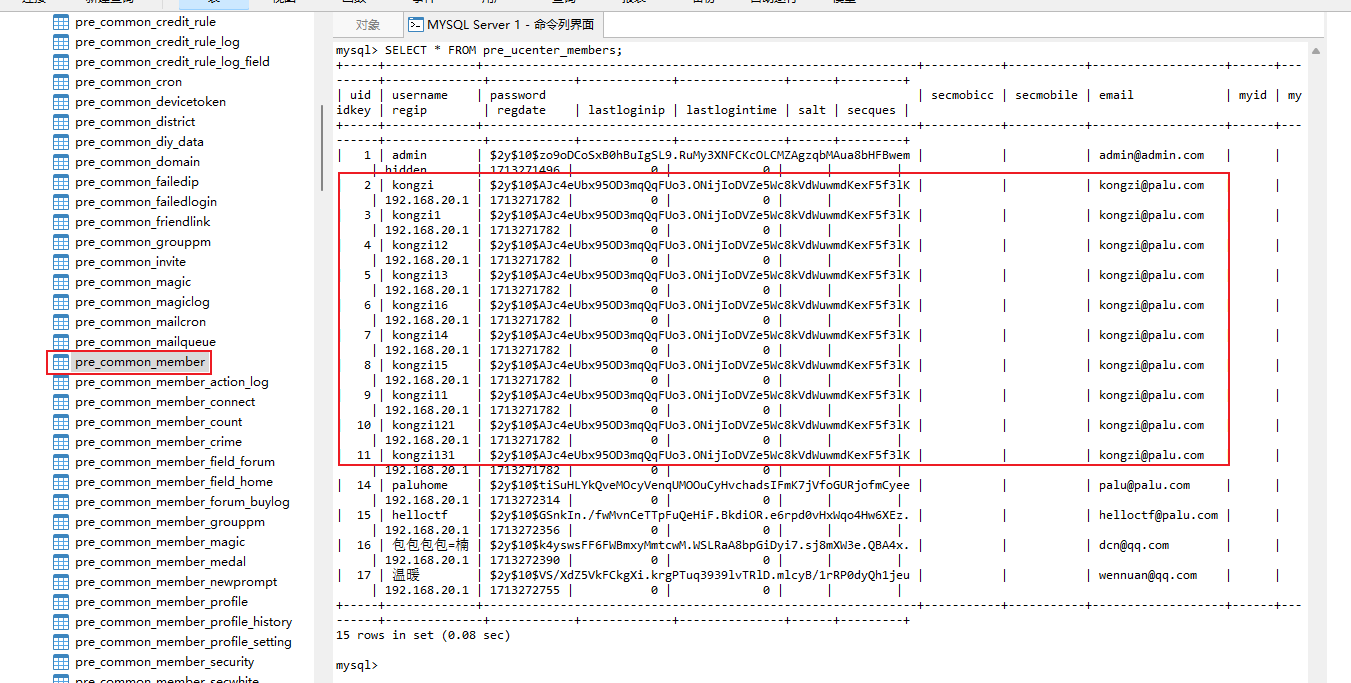Click the table icon next to pre_common_magic
The width and height of the screenshot is (1351, 683).
click(x=60, y=282)
